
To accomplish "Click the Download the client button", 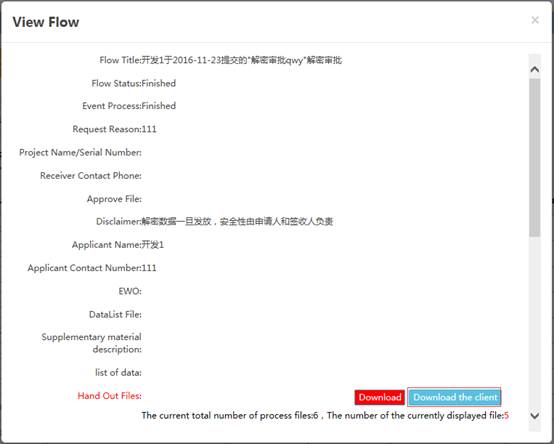I will [454, 397].
